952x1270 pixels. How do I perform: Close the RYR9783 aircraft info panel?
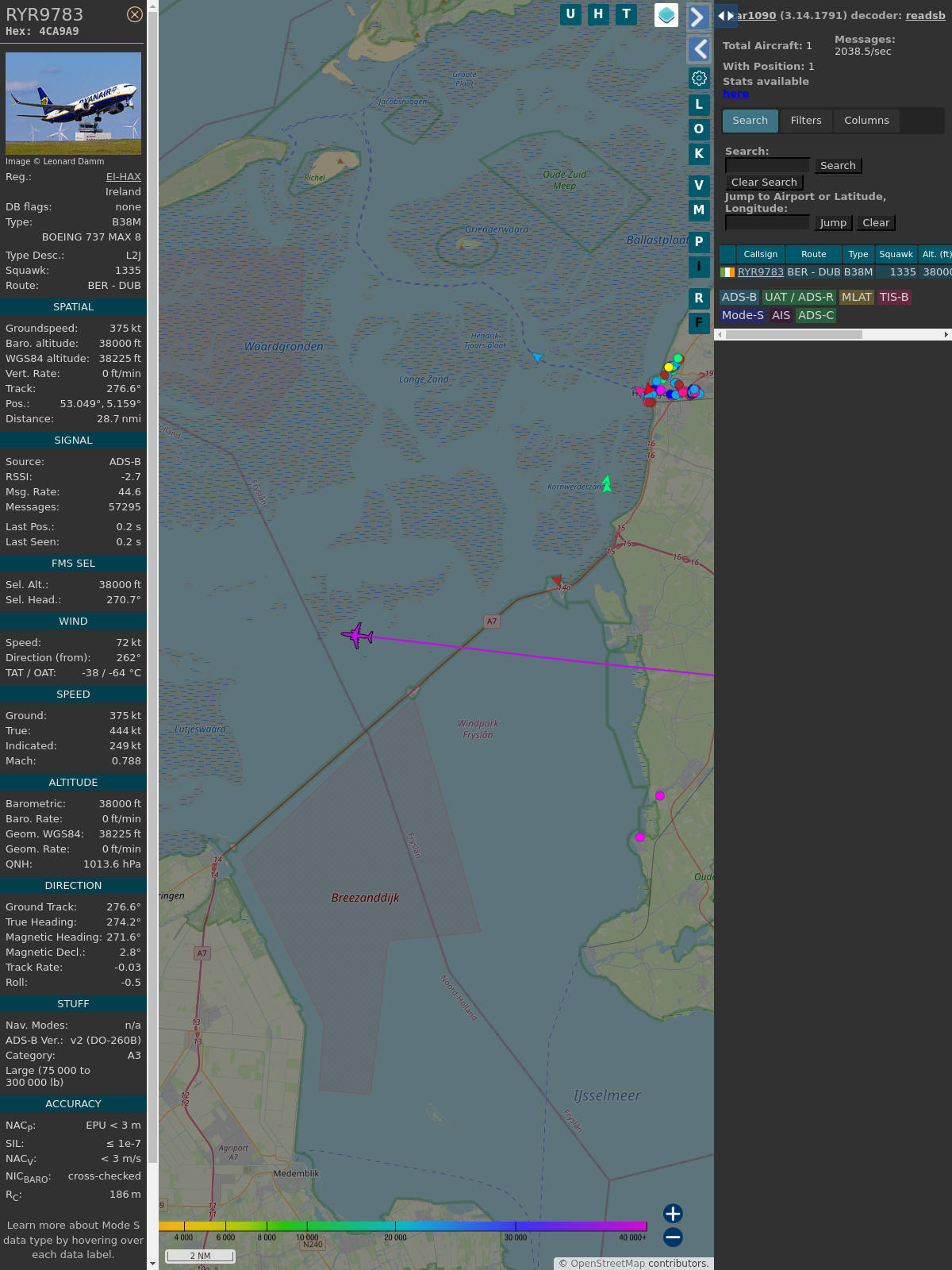(135, 14)
